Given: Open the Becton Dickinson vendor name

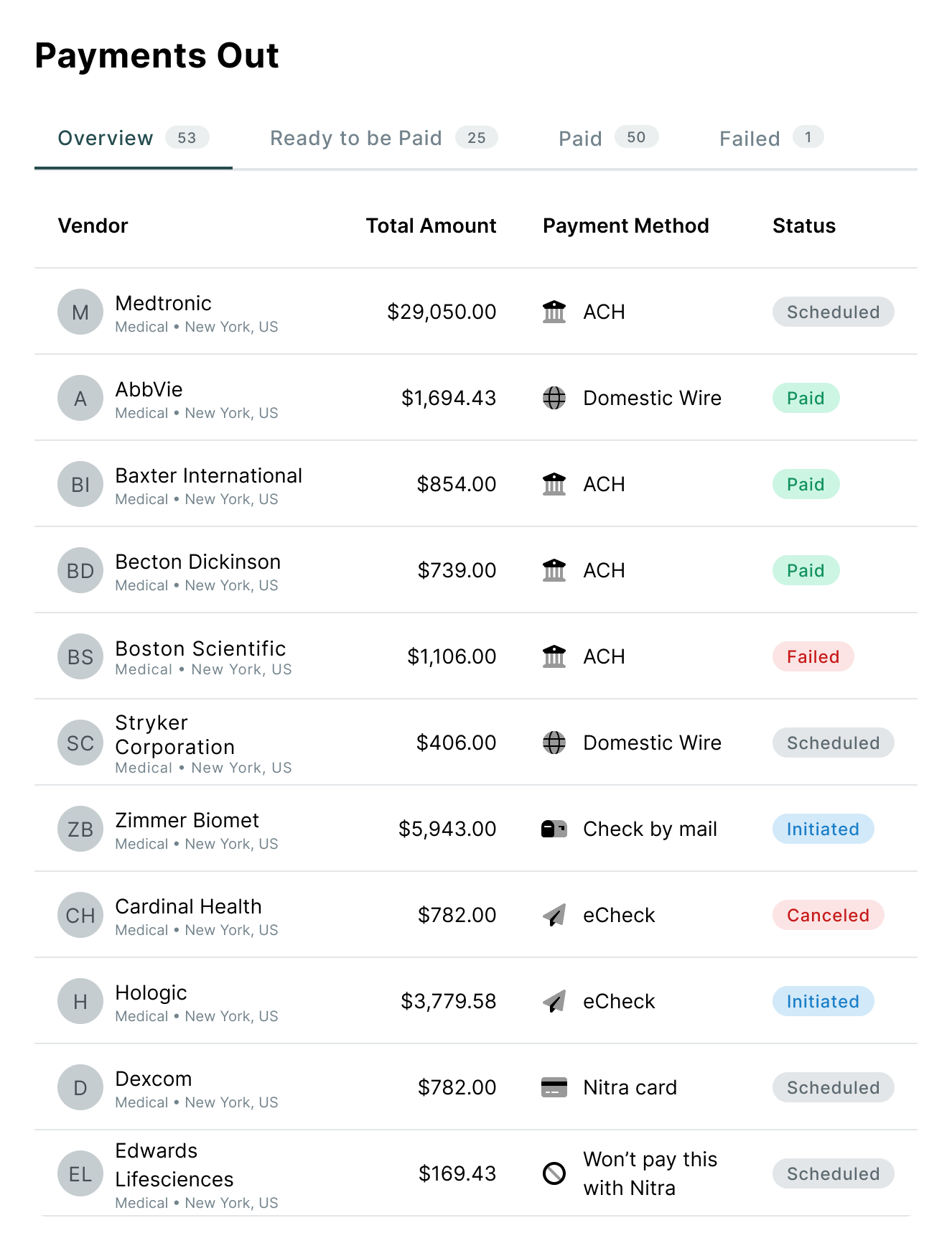Looking at the screenshot, I should [x=198, y=562].
